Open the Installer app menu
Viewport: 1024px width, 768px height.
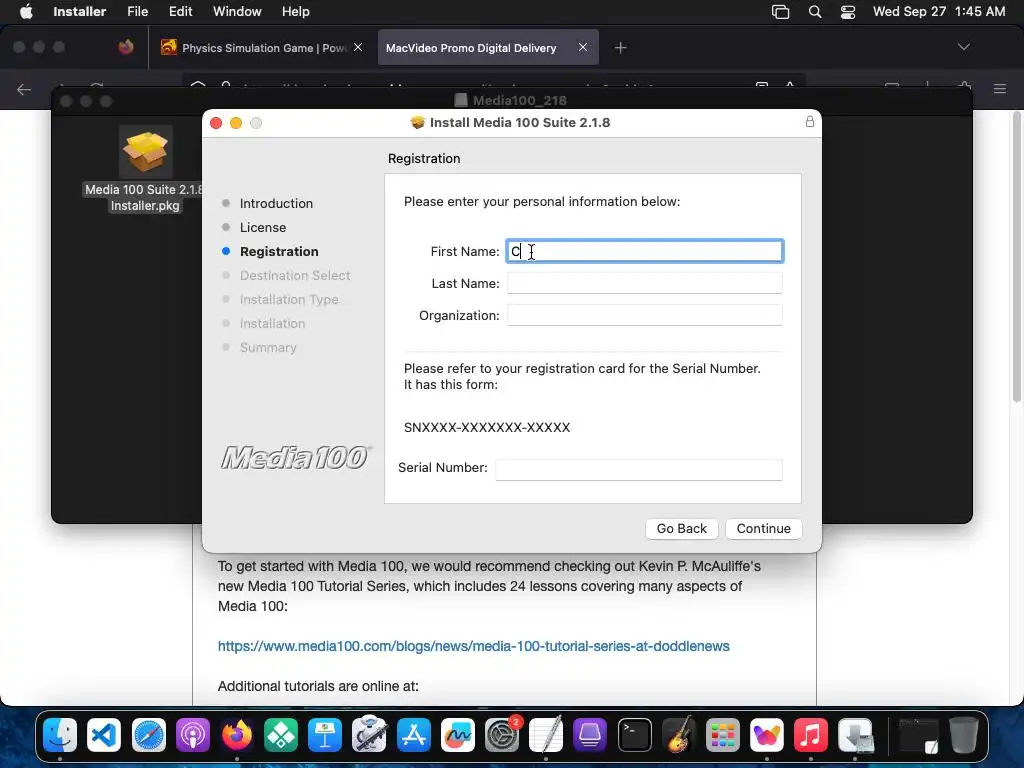pos(79,12)
